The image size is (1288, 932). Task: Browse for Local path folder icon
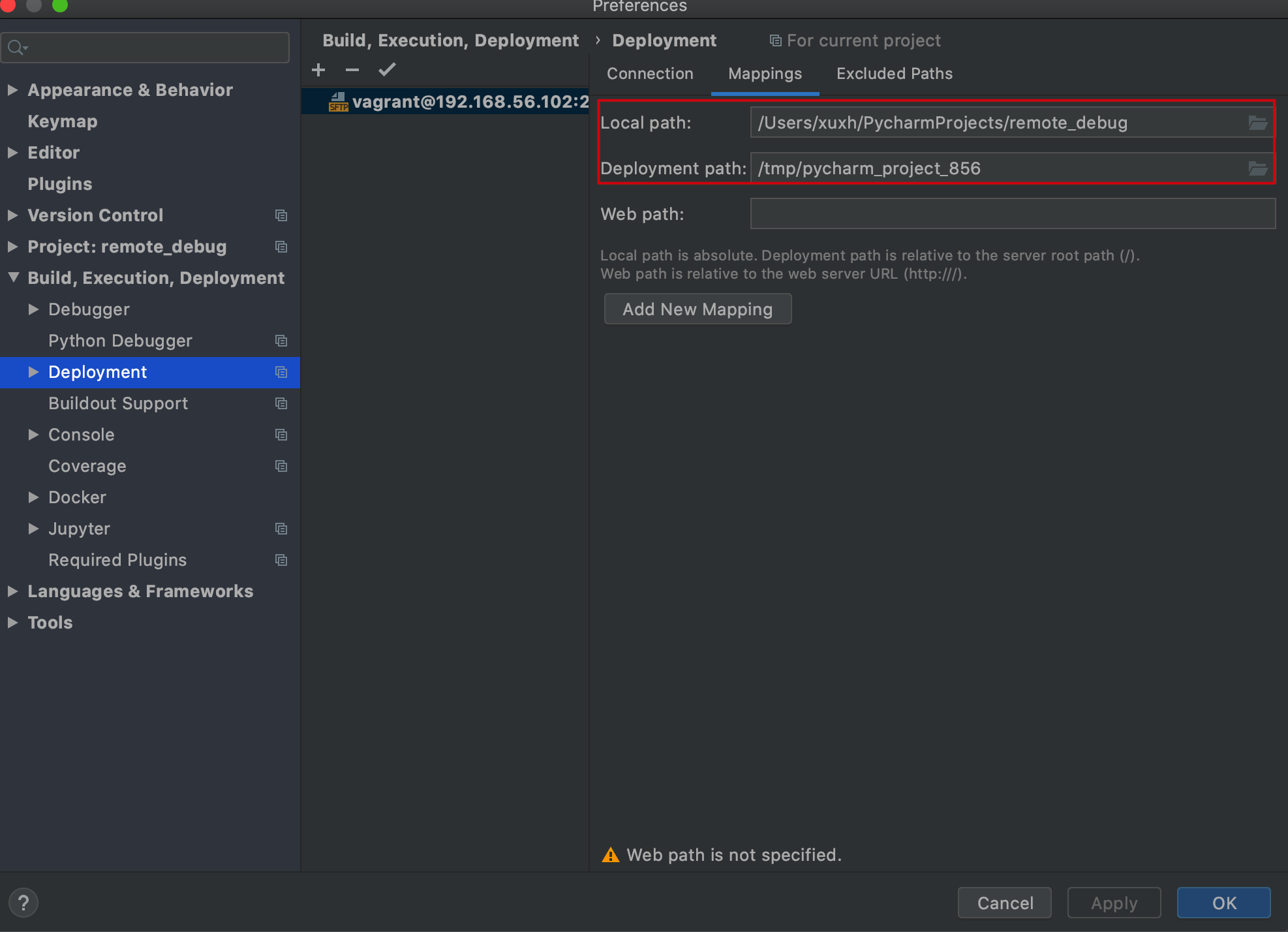pos(1257,123)
